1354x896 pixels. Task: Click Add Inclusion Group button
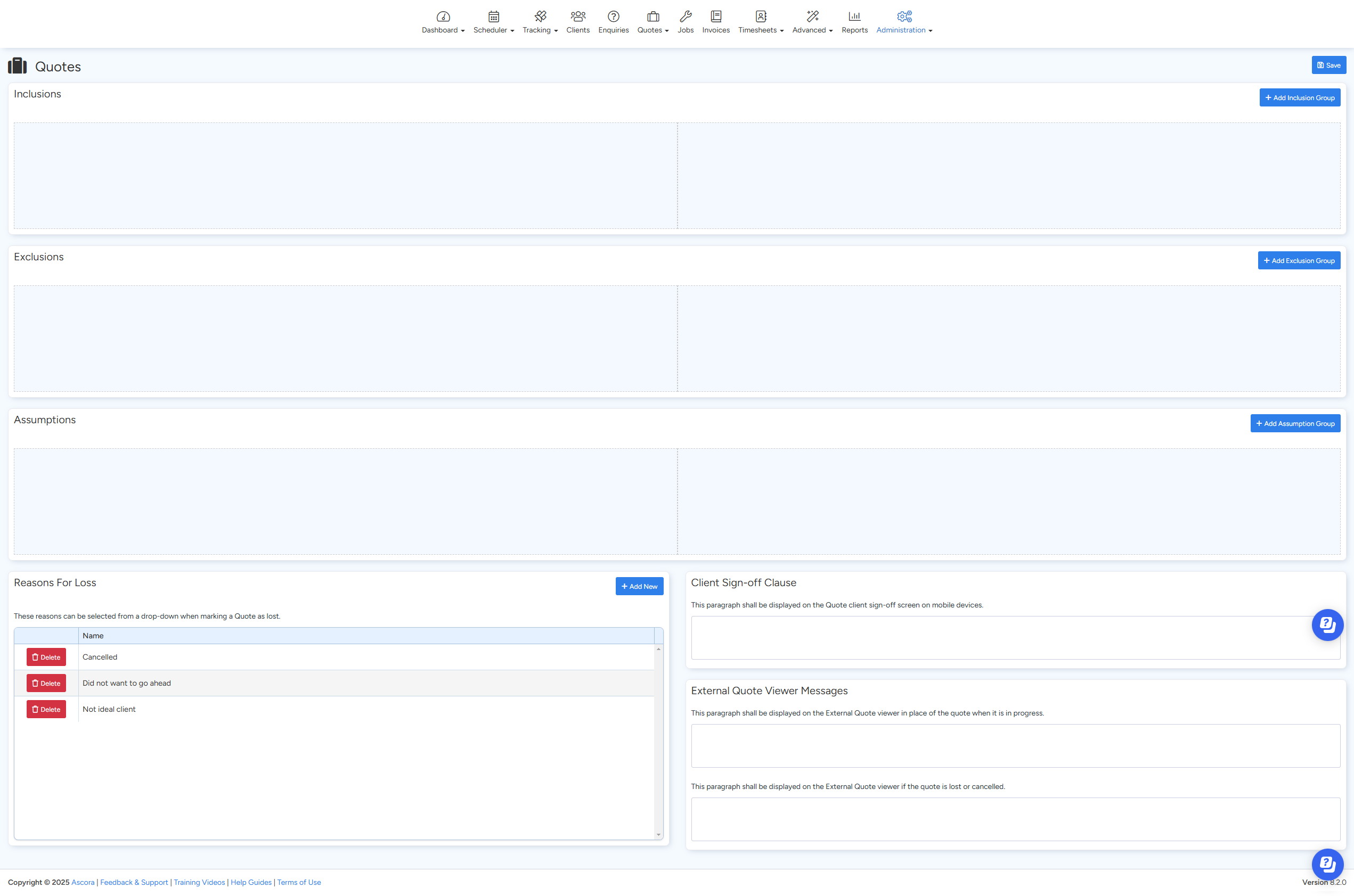click(1299, 98)
